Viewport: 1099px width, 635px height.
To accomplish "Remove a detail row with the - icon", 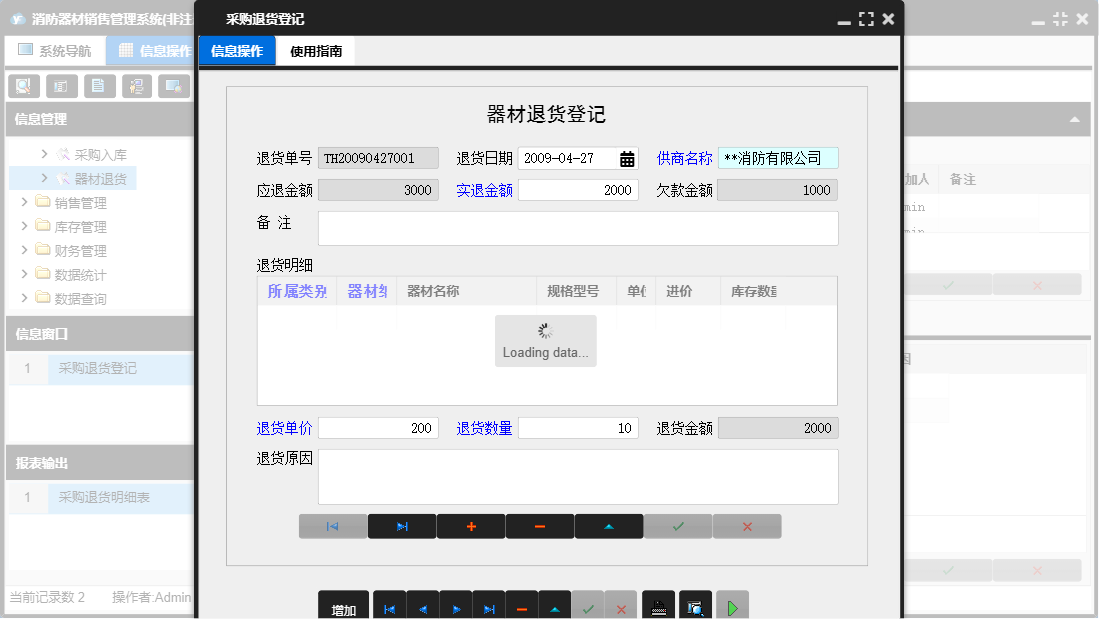I will click(540, 526).
